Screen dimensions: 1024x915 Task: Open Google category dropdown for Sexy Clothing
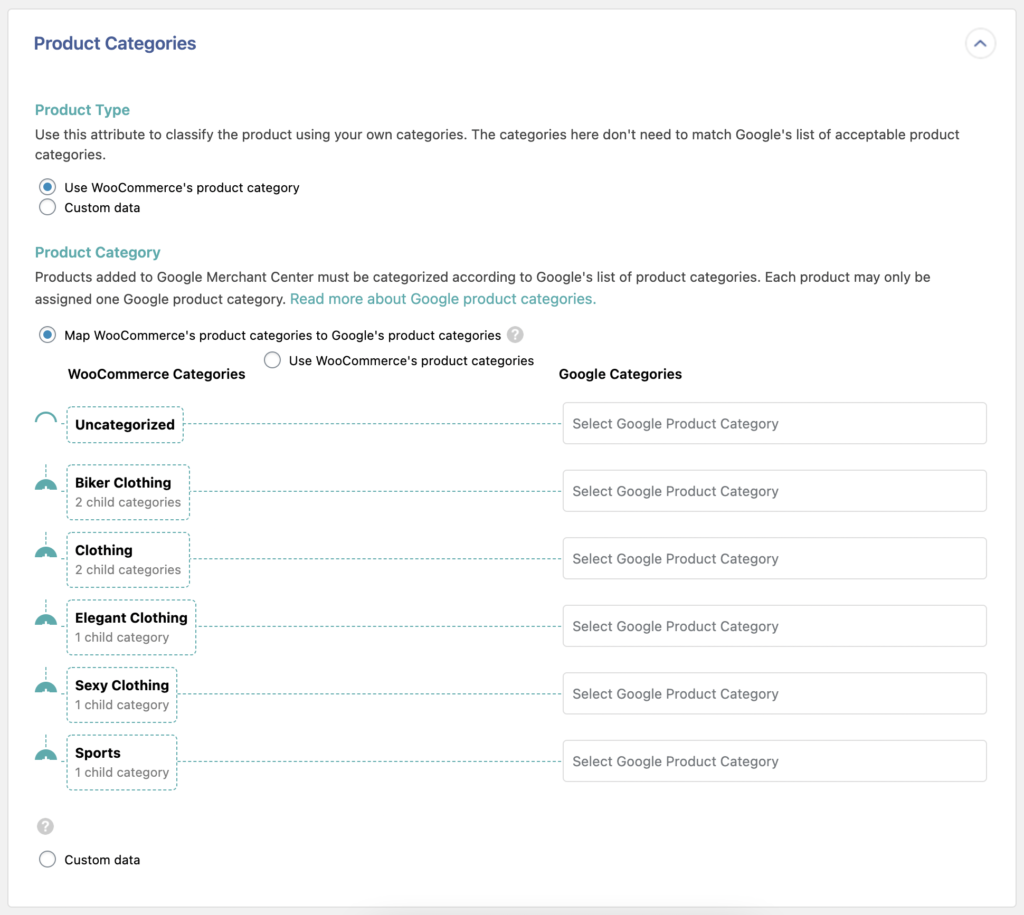pos(774,693)
